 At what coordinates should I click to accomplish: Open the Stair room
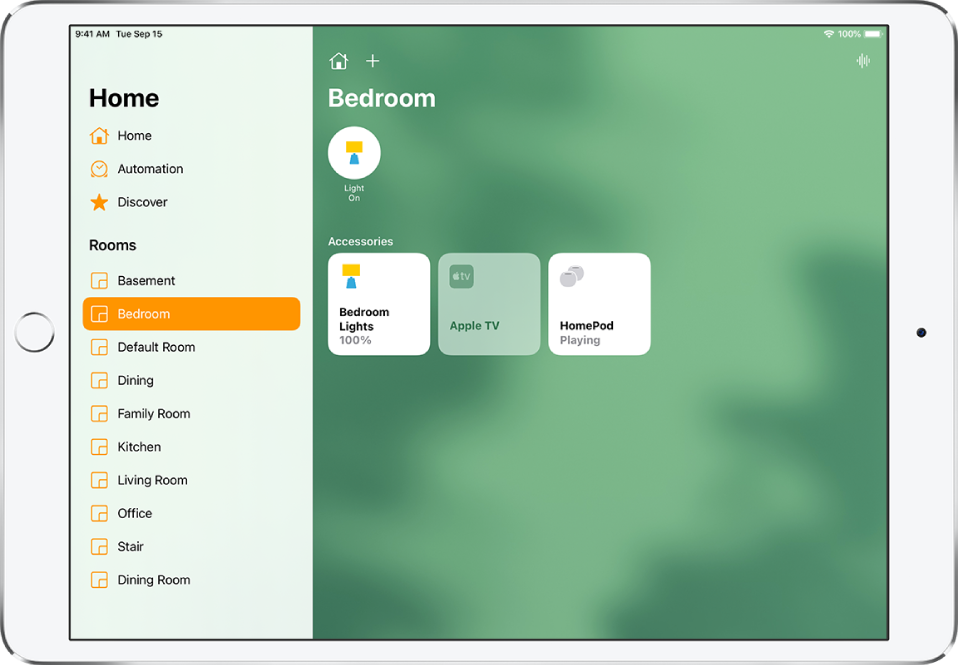(x=191, y=546)
